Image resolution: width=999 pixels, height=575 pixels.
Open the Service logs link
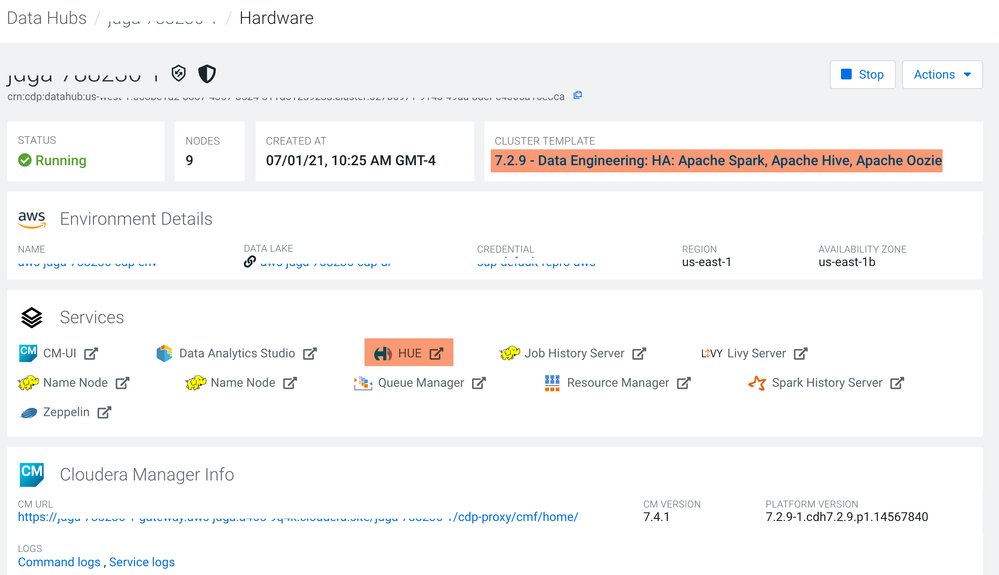coord(142,562)
